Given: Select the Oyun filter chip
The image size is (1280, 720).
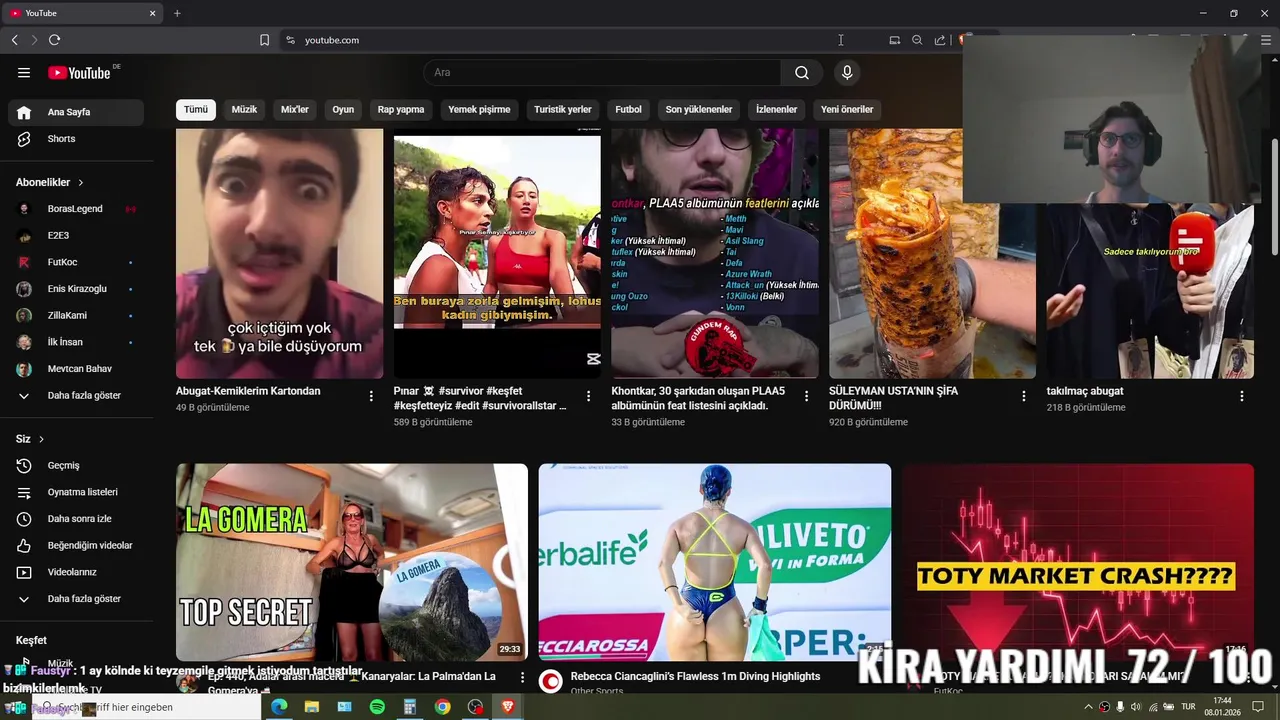Looking at the screenshot, I should pos(343,109).
